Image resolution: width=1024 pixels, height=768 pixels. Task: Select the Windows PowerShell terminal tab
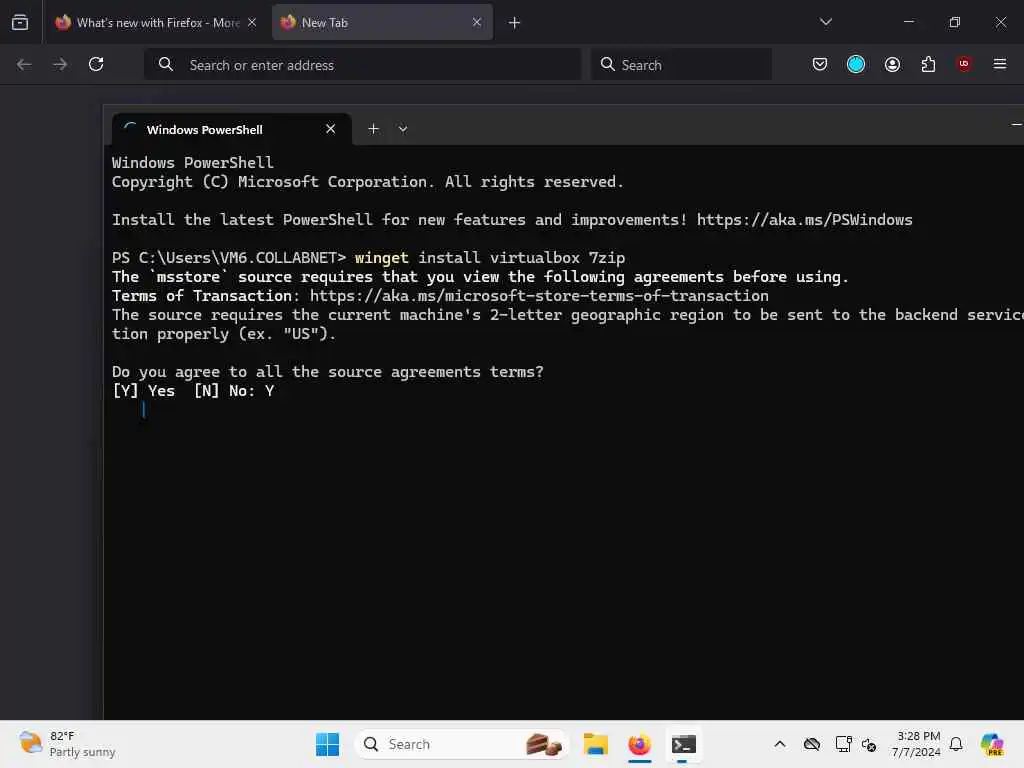[x=231, y=129]
